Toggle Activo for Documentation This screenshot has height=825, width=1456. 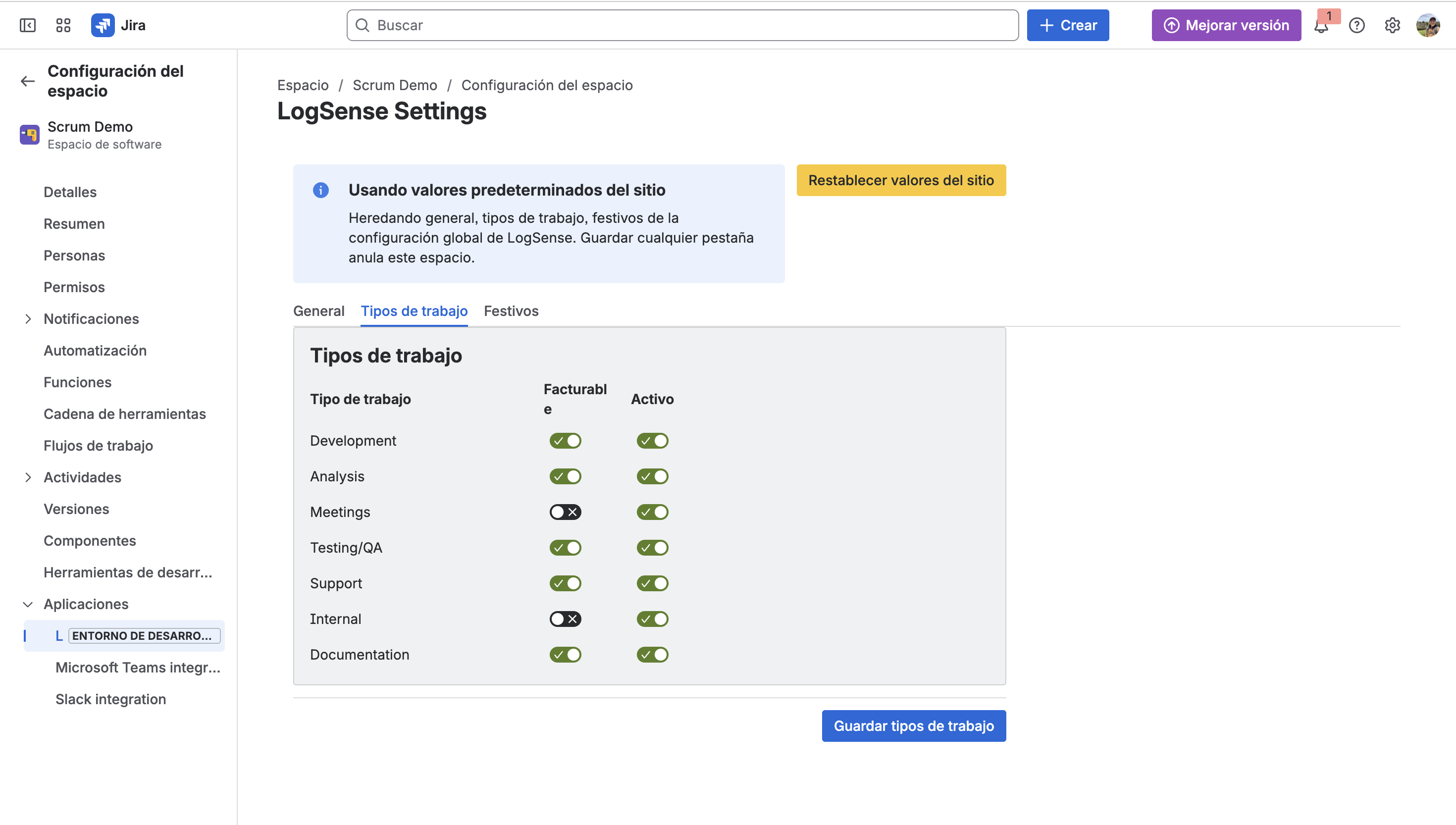652,655
